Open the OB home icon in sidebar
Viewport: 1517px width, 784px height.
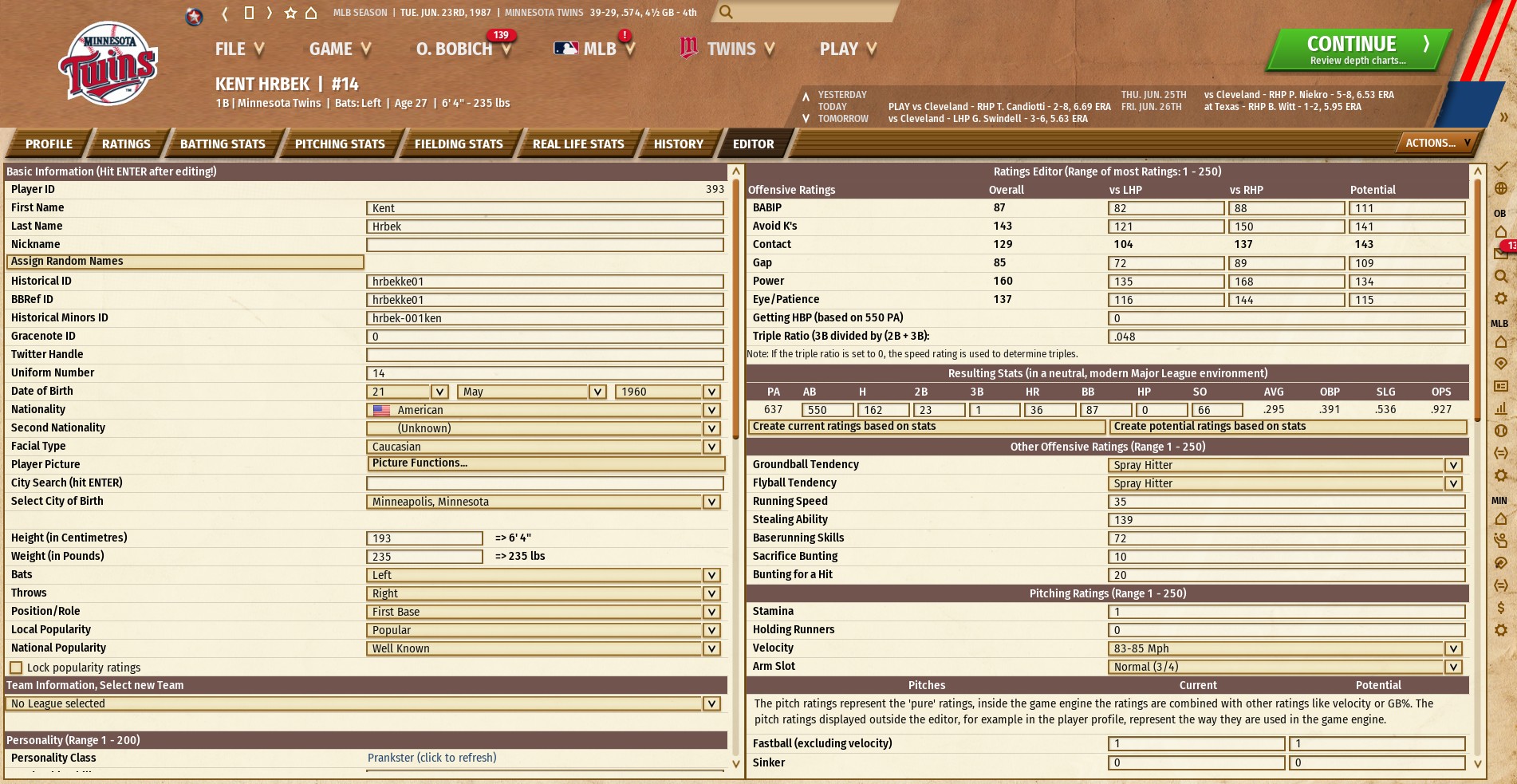1500,231
